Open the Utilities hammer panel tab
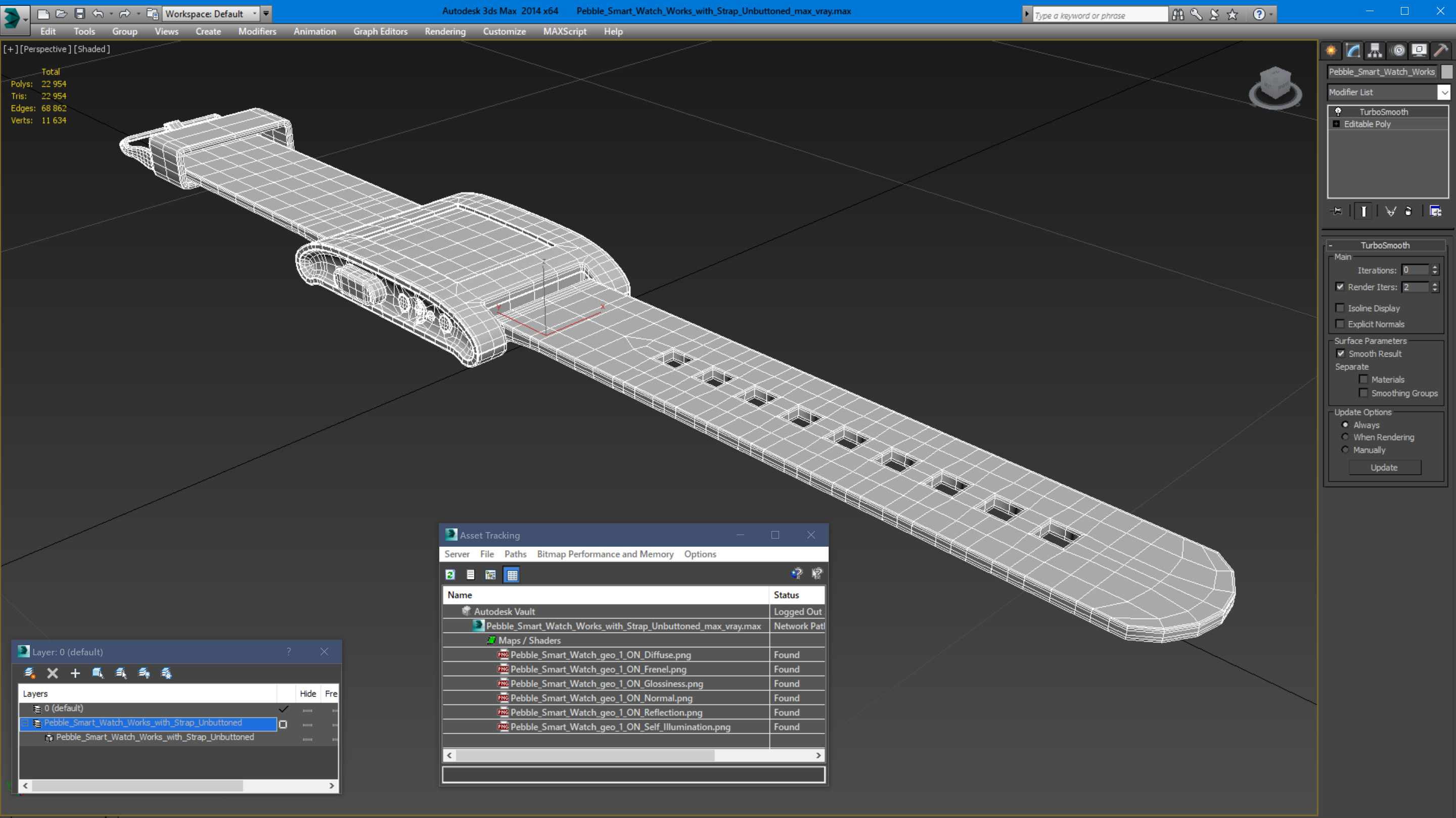This screenshot has width=1456, height=818. coord(1441,51)
